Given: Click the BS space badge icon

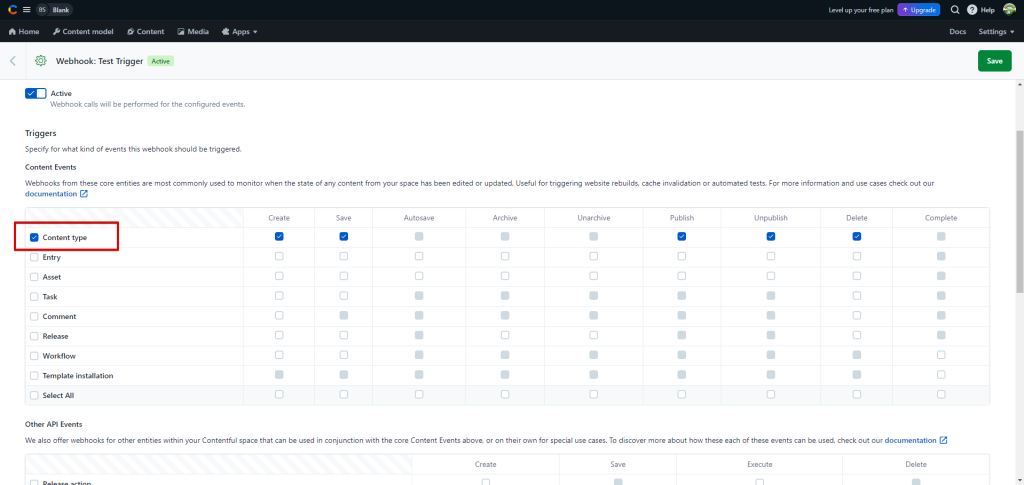Looking at the screenshot, I should pos(42,9).
